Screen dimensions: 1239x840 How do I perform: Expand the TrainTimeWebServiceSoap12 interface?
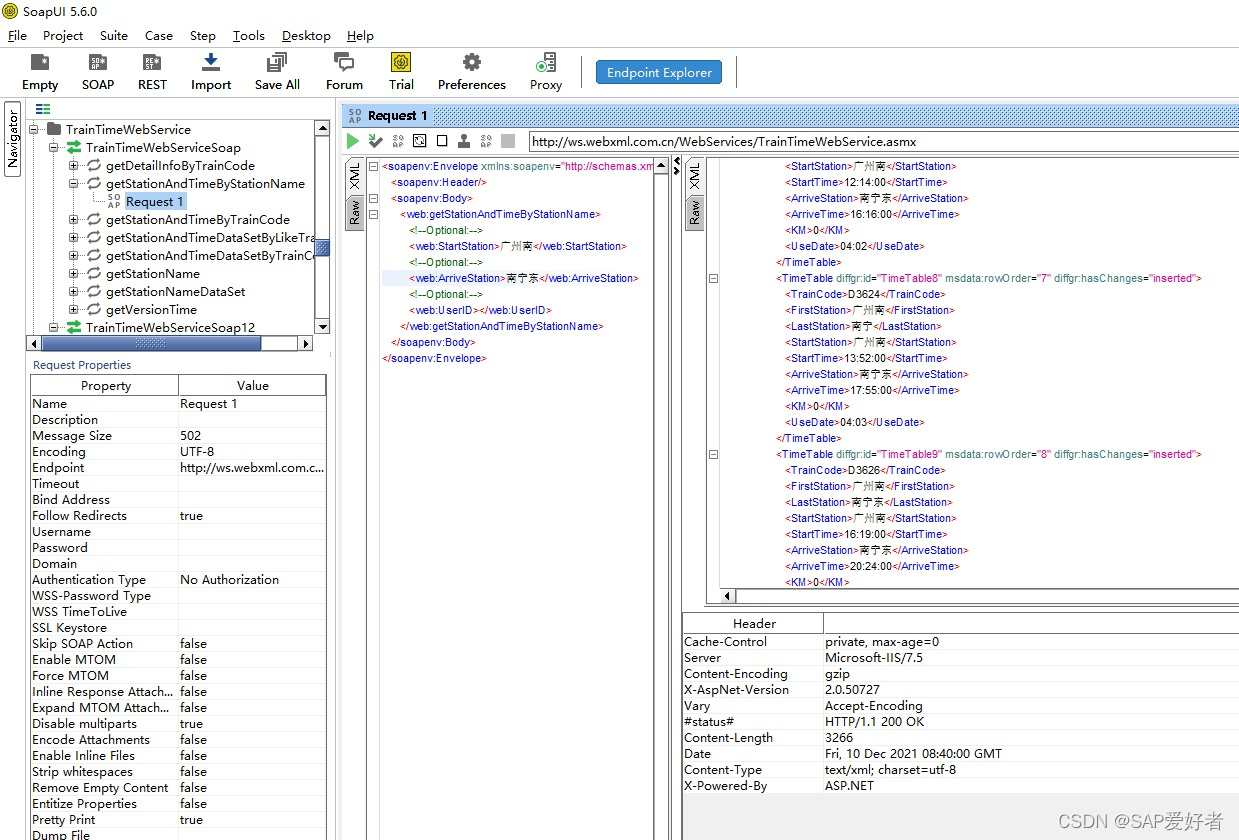[54, 327]
